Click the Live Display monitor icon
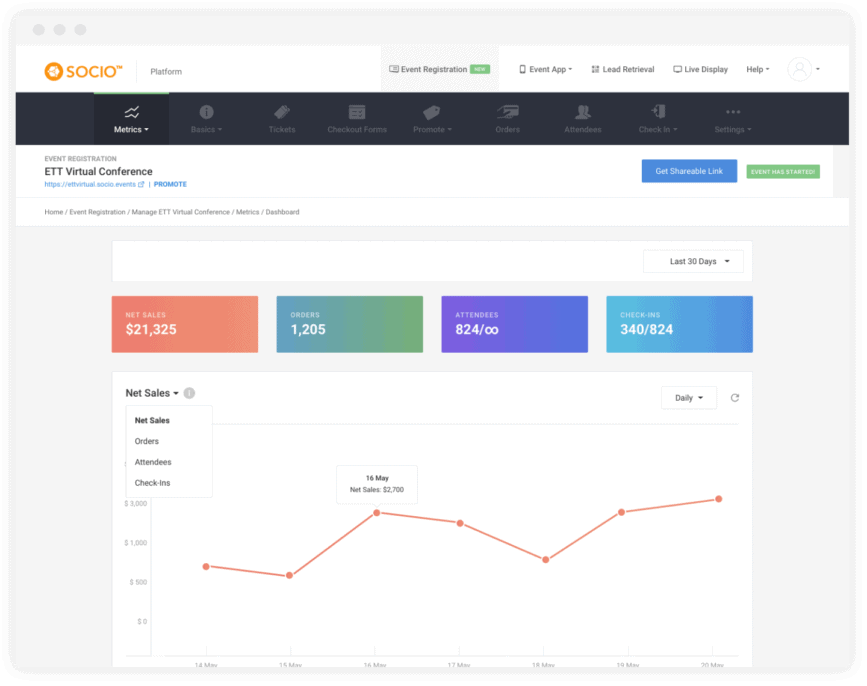This screenshot has height=686, width=867. click(x=677, y=70)
